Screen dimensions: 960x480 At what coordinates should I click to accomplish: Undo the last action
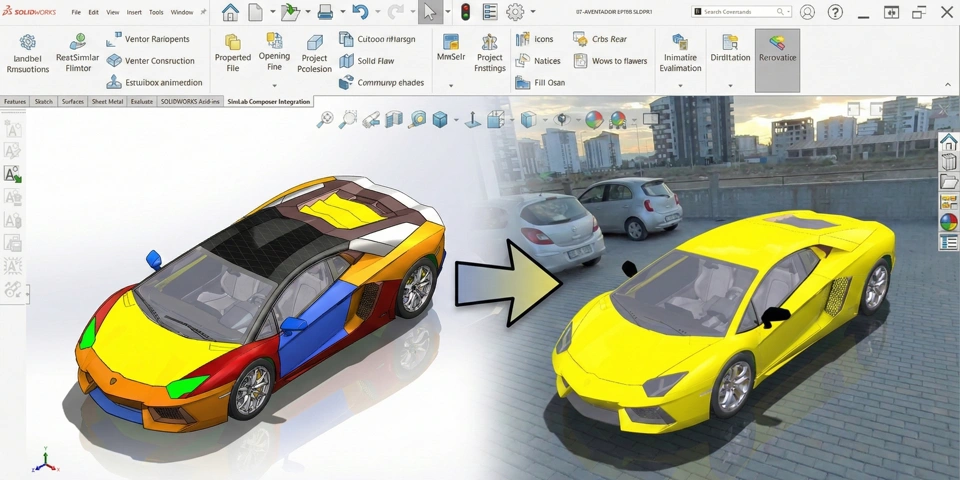tap(360, 12)
